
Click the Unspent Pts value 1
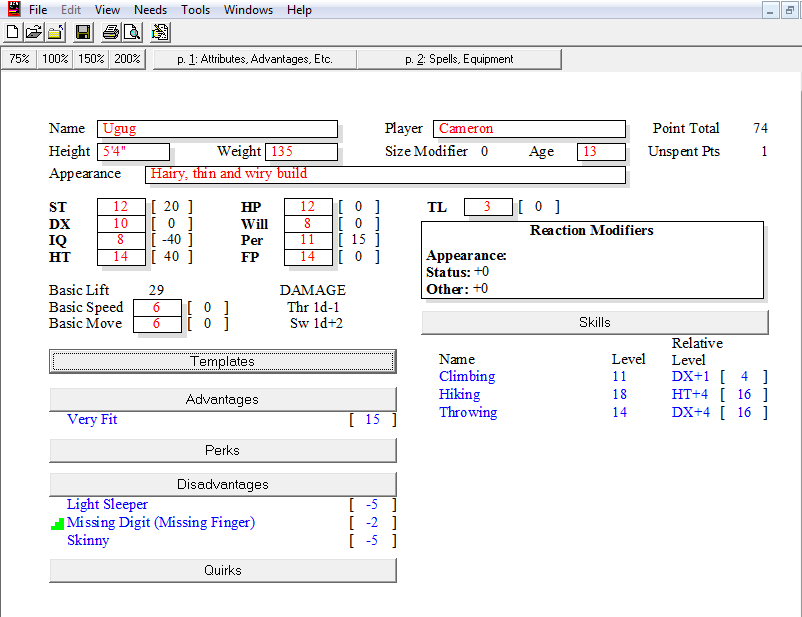[764, 151]
